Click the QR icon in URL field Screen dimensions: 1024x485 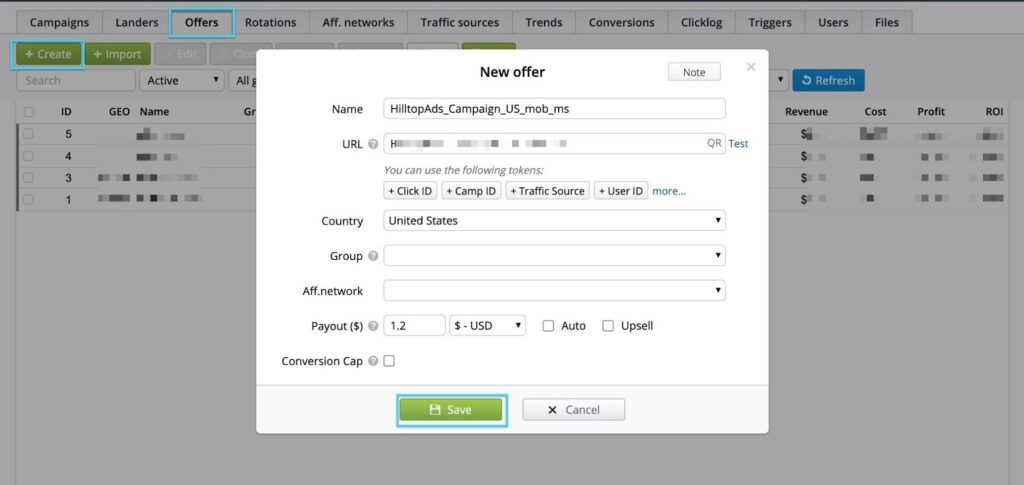[713, 144]
